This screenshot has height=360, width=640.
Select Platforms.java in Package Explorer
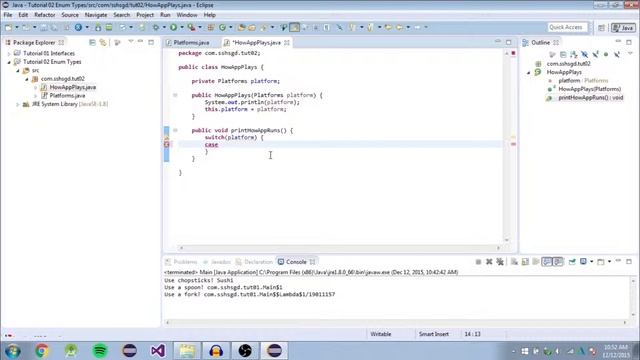click(x=67, y=96)
